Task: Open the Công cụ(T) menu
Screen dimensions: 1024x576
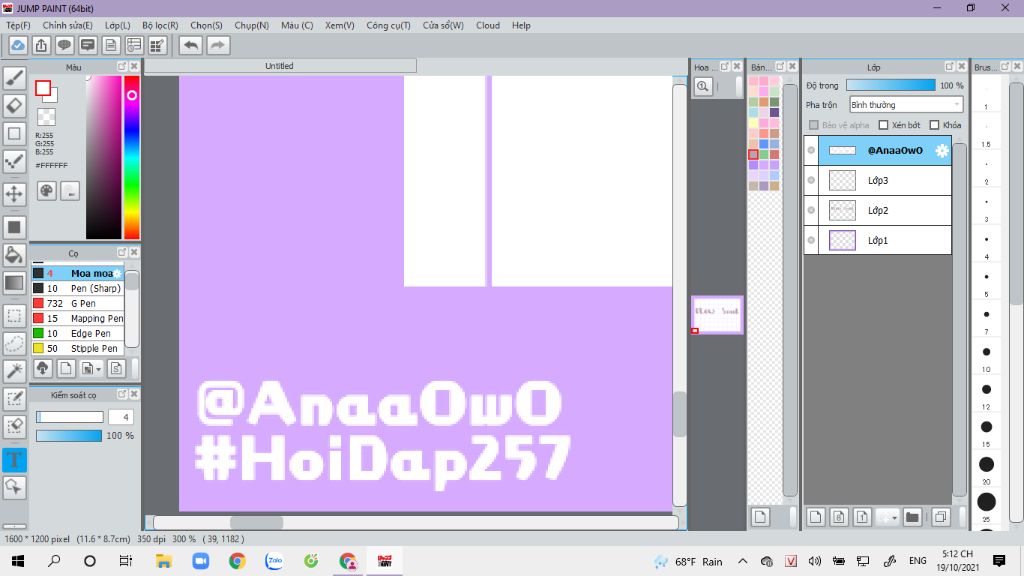Action: [388, 25]
